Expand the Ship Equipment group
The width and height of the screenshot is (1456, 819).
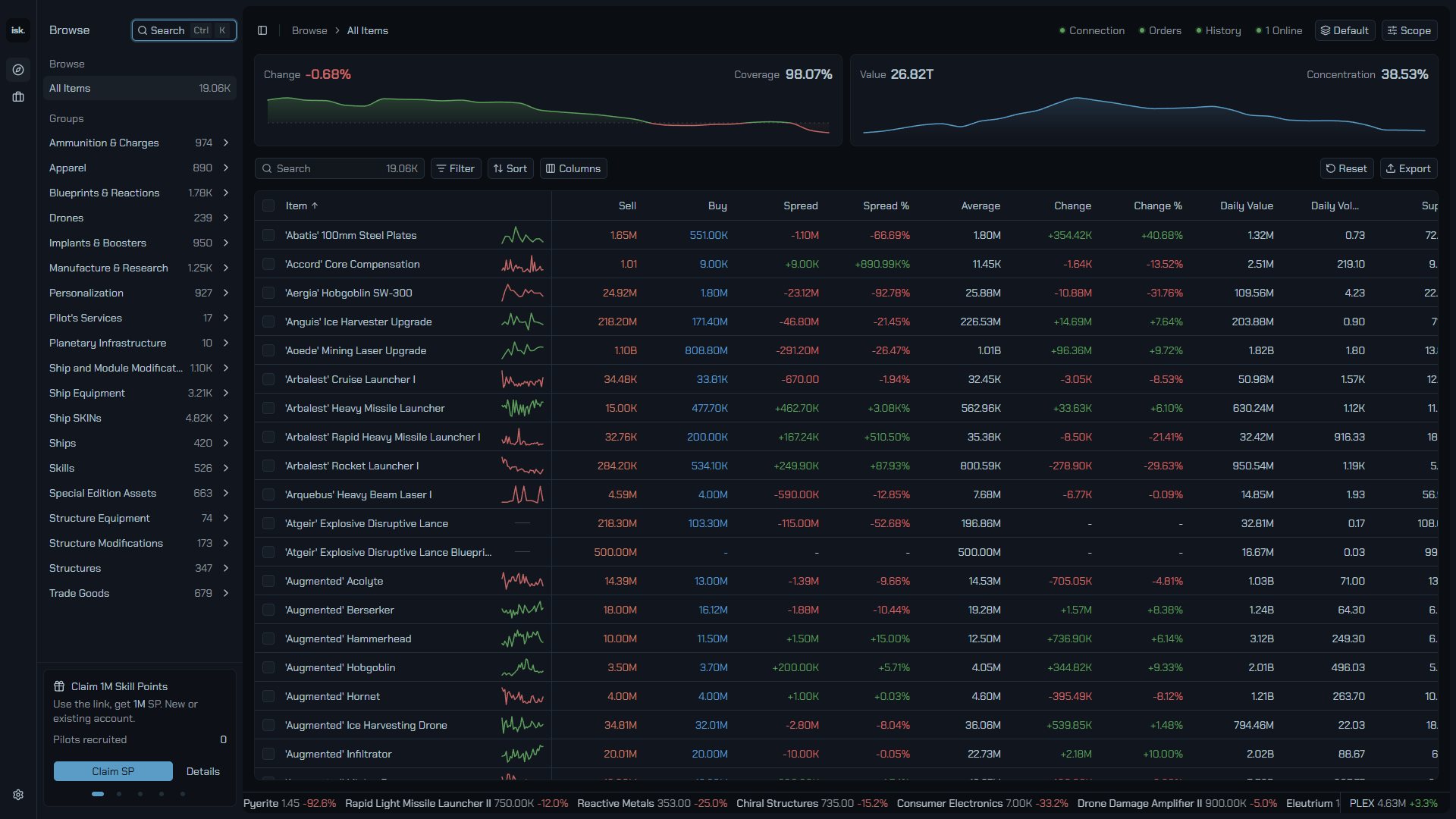click(x=226, y=393)
